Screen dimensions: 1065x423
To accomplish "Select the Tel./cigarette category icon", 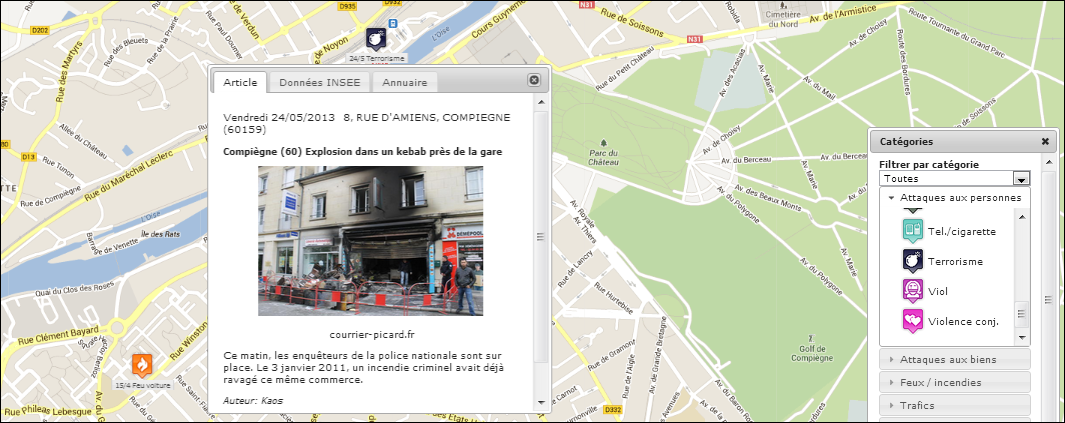I will coord(912,230).
